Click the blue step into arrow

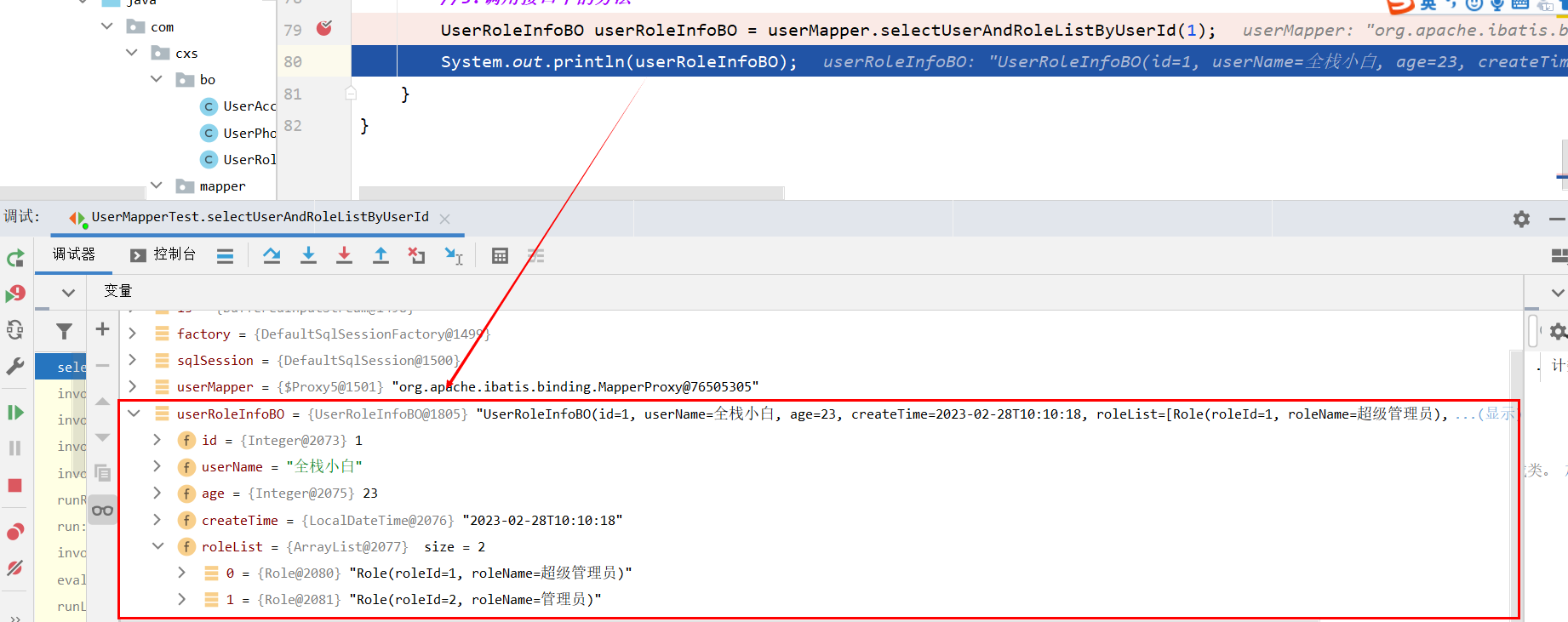(308, 255)
